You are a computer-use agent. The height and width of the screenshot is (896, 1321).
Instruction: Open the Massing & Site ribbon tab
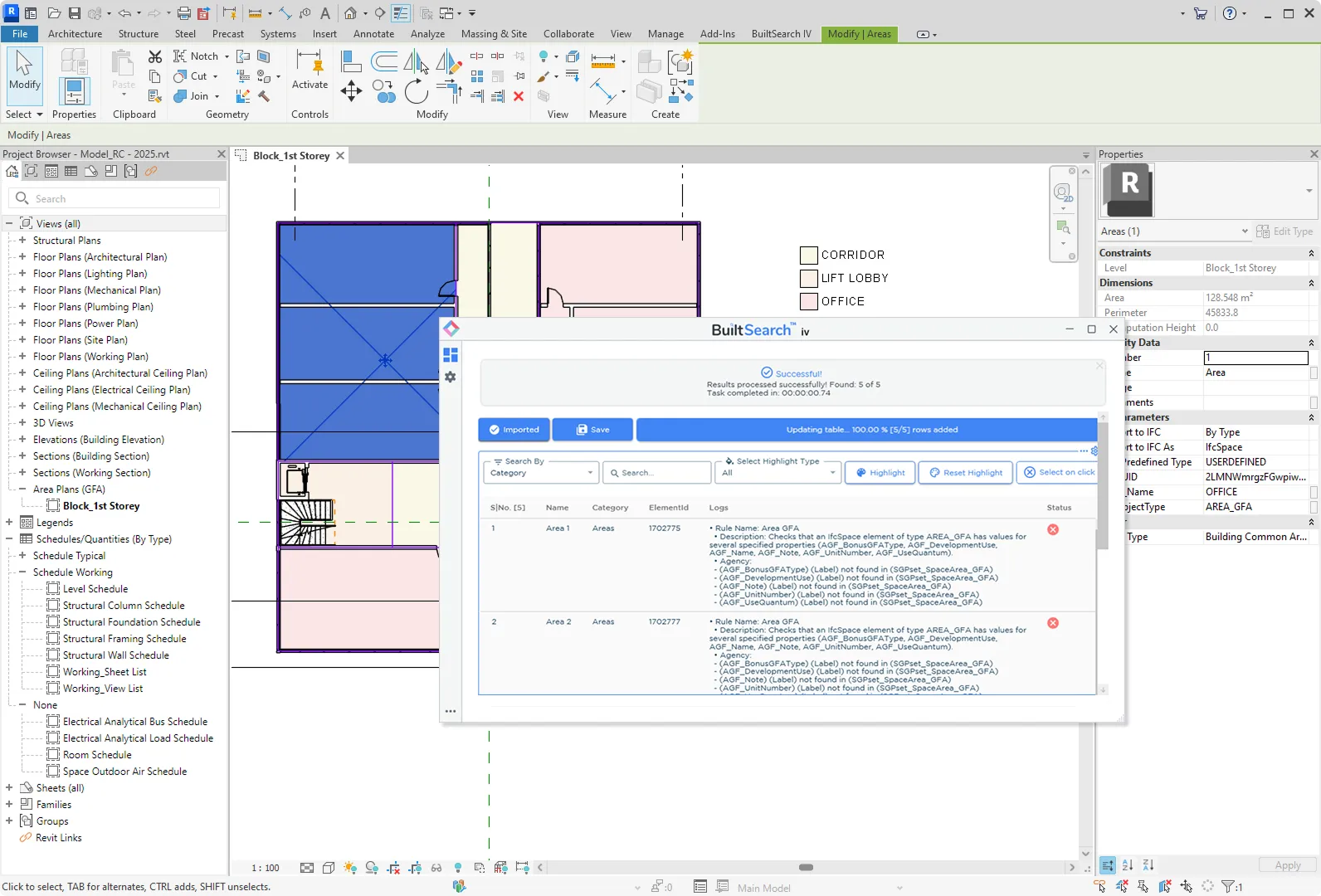pyautogui.click(x=494, y=34)
